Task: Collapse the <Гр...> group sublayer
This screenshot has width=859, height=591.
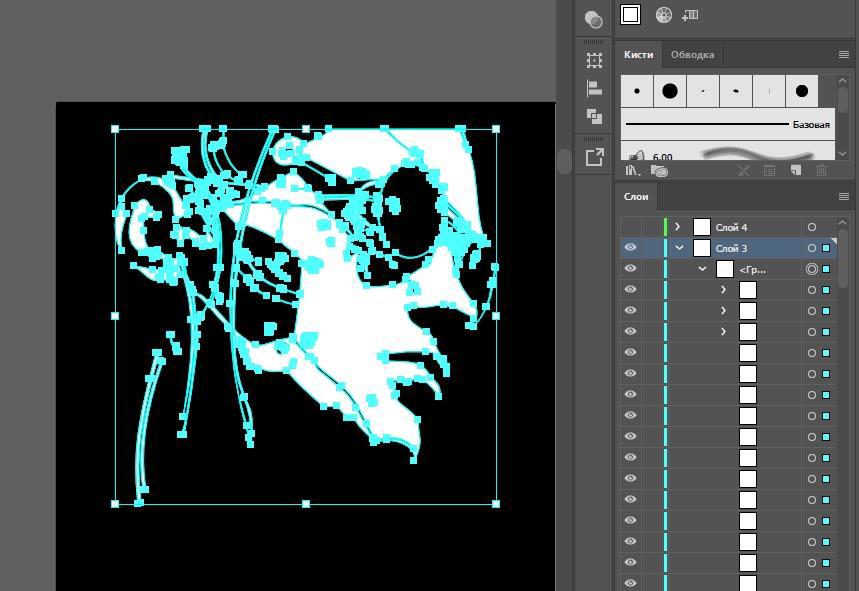Action: point(702,269)
